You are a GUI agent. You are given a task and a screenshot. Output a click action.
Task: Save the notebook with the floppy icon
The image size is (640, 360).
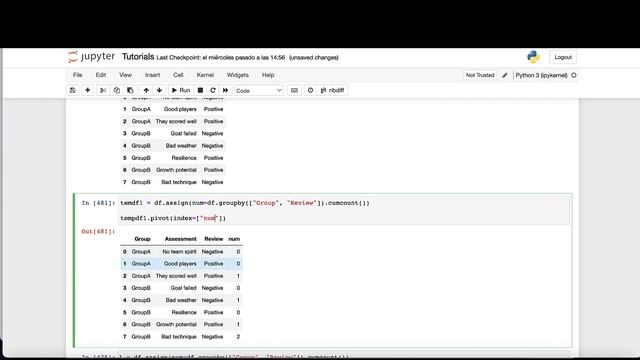tap(73, 90)
